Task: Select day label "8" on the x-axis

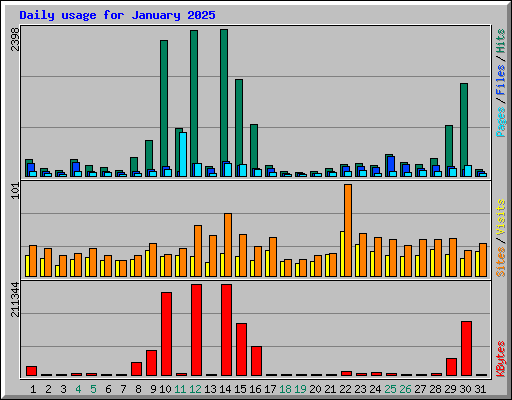Action: pos(138,389)
